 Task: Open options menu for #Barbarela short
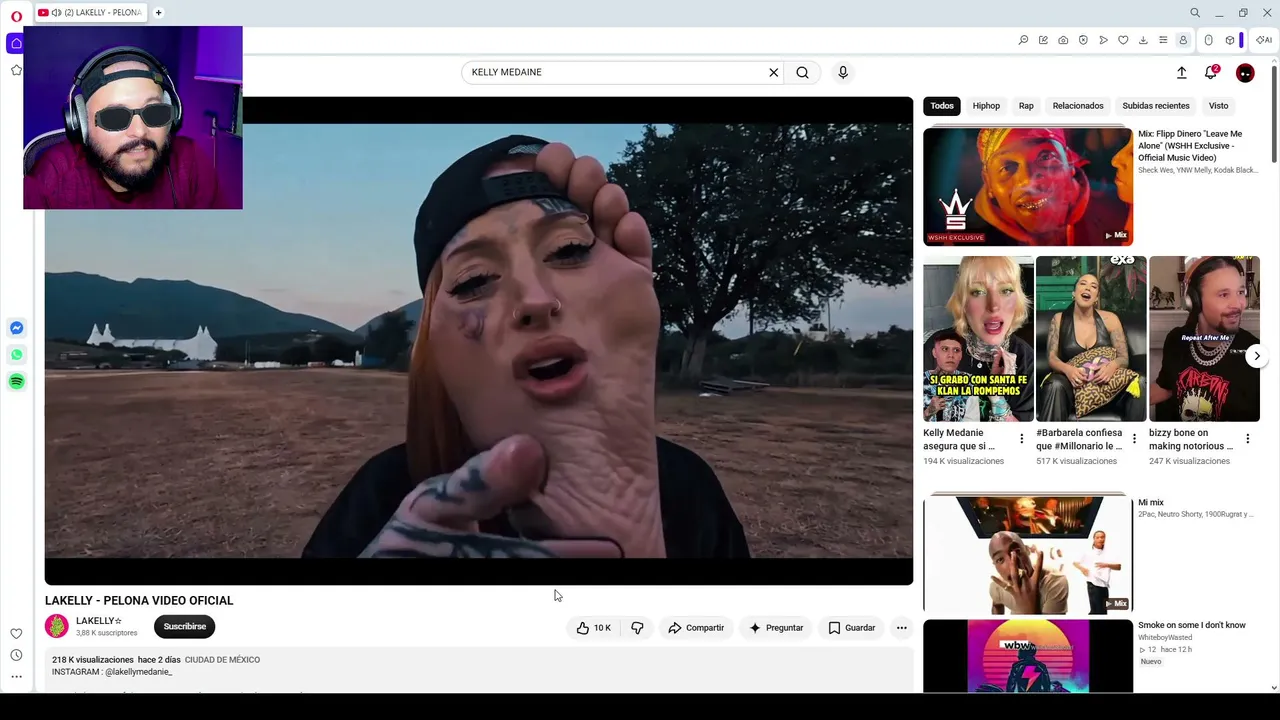pos(1134,439)
